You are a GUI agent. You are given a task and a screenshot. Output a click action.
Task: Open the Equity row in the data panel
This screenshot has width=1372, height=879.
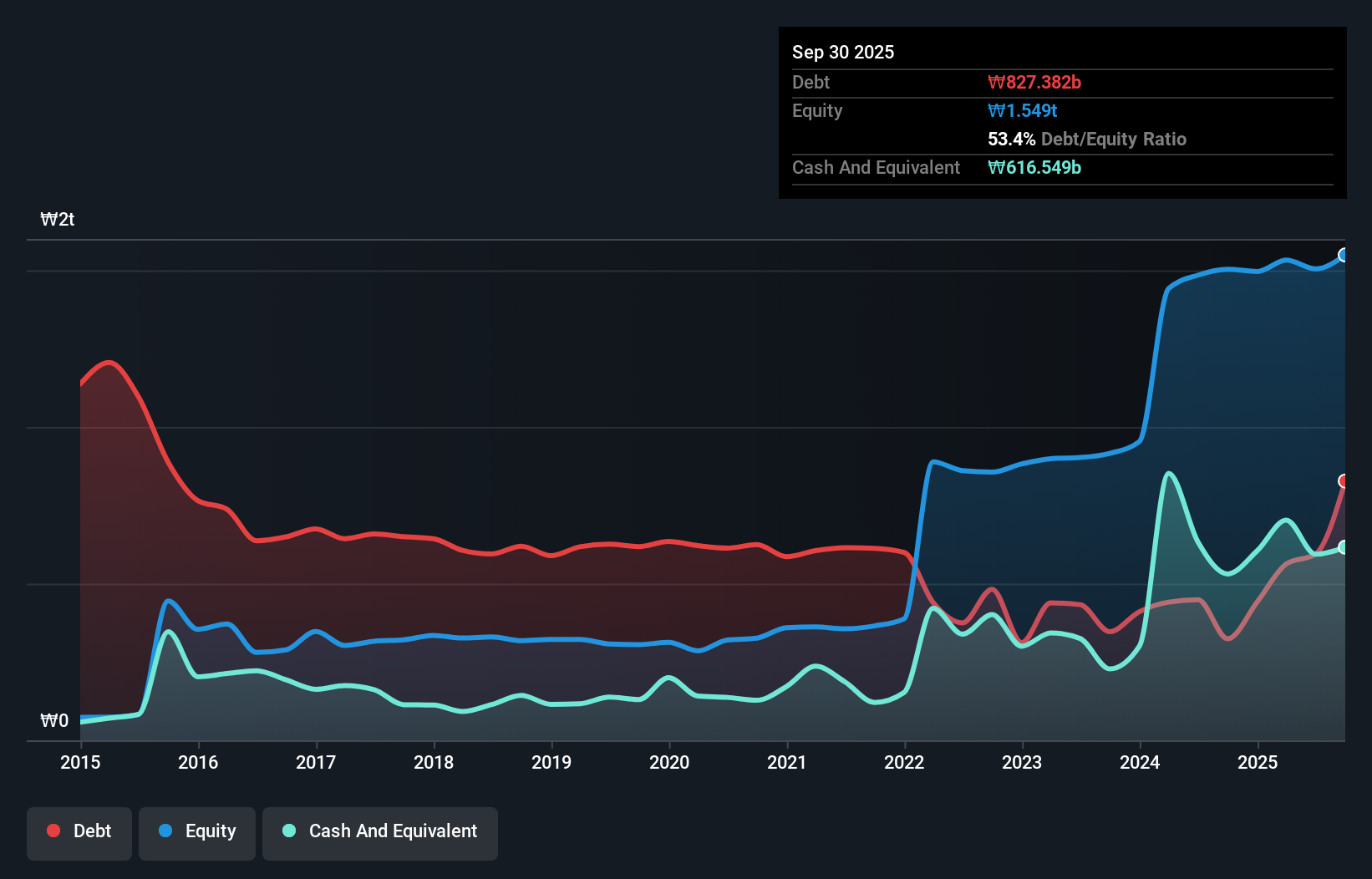point(816,110)
